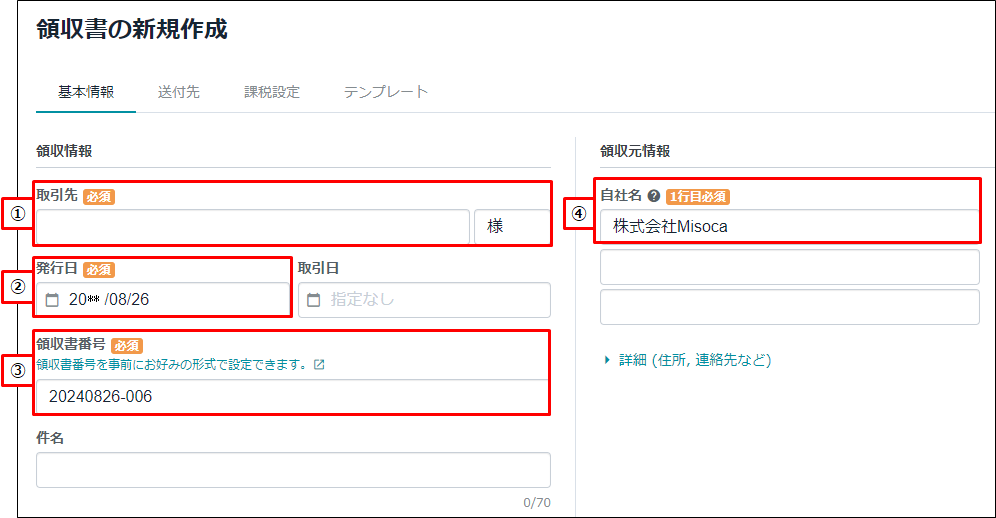The image size is (996, 518).
Task: Click the 取引日 field showing 指定なし
Action: 424,300
